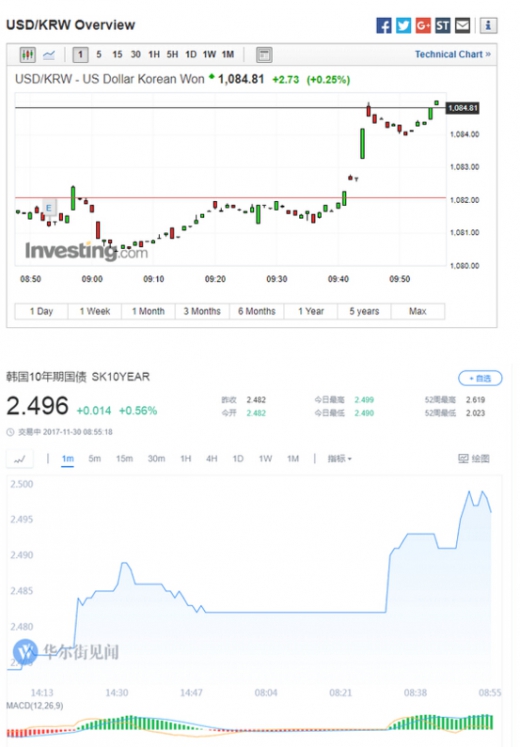
Task: Switch to line chart type icon
Action: 49,55
